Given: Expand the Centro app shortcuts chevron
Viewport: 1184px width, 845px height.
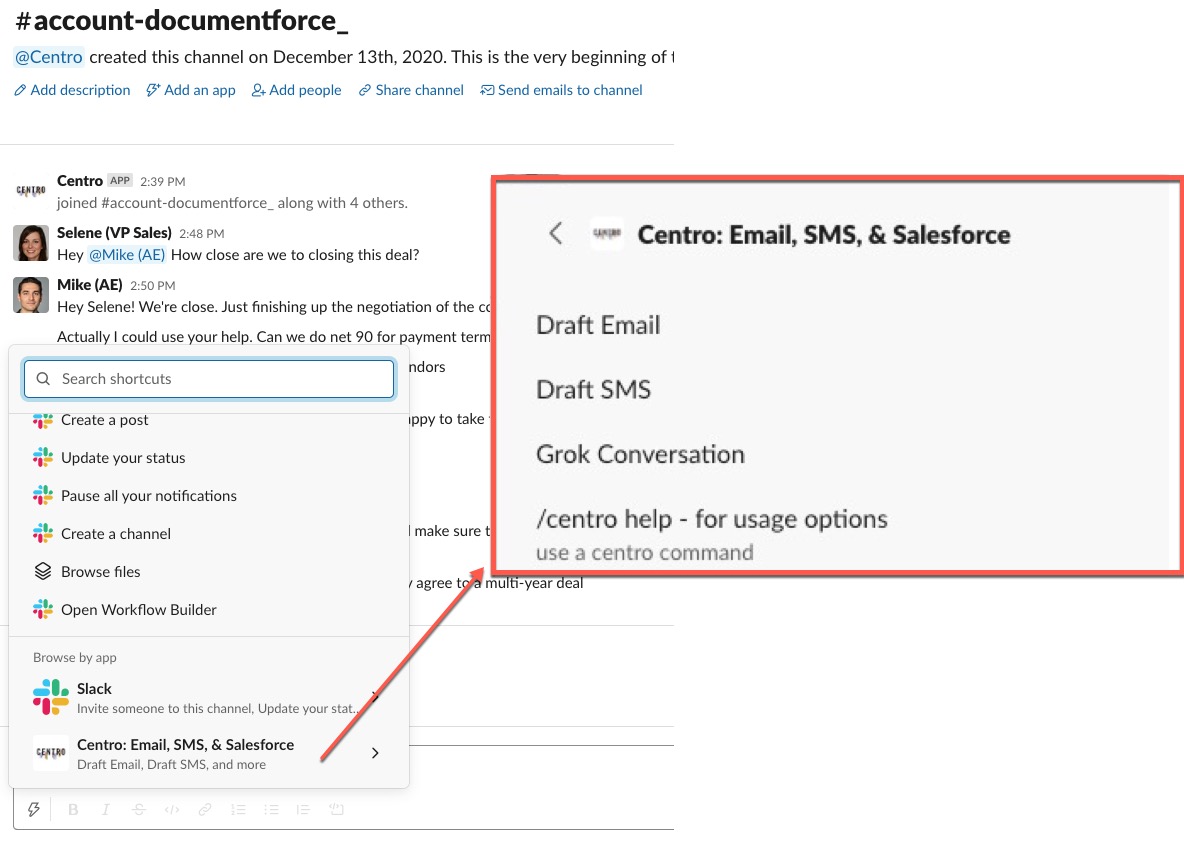Looking at the screenshot, I should click(375, 753).
